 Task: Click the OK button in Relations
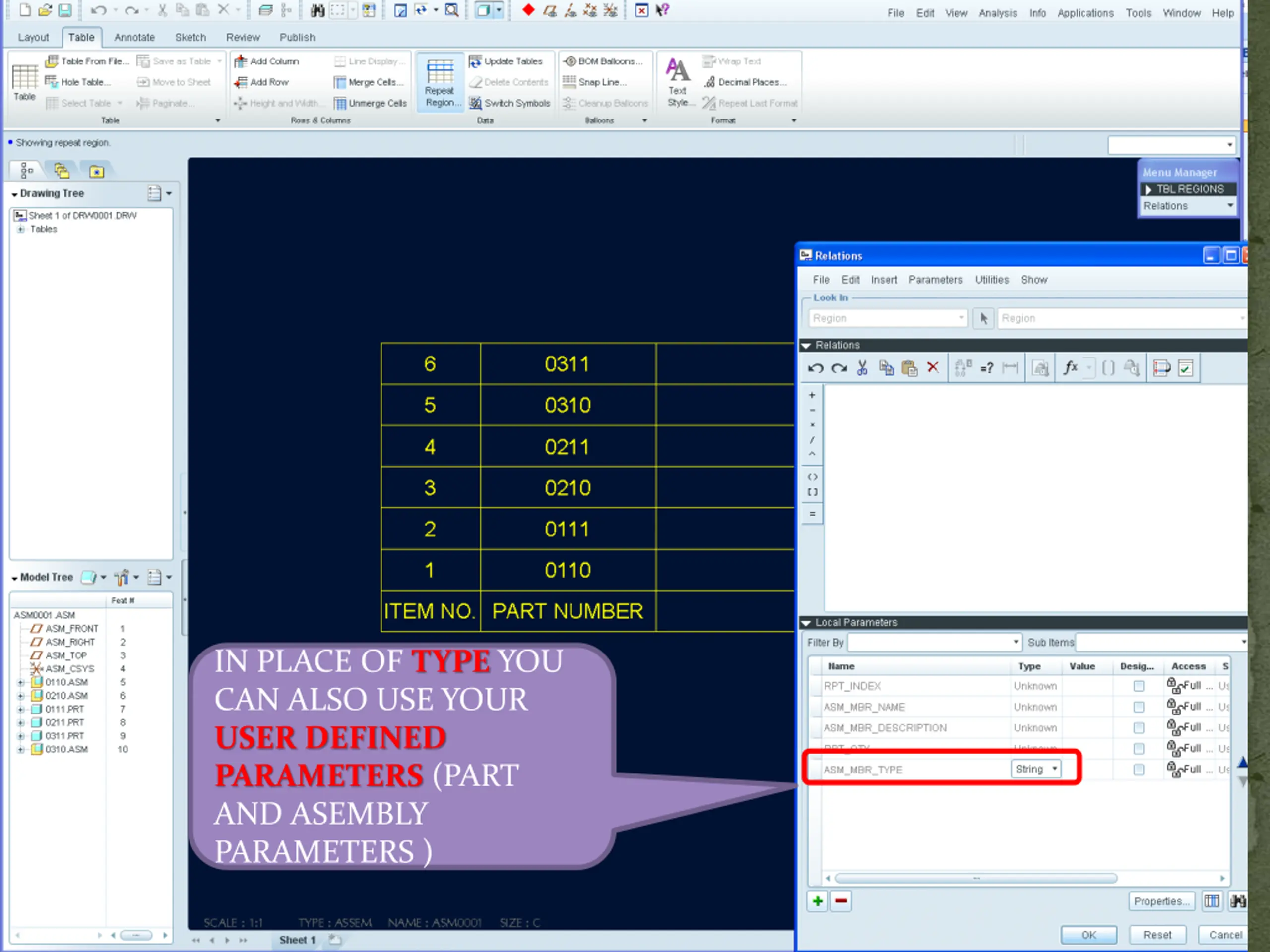(x=1088, y=935)
